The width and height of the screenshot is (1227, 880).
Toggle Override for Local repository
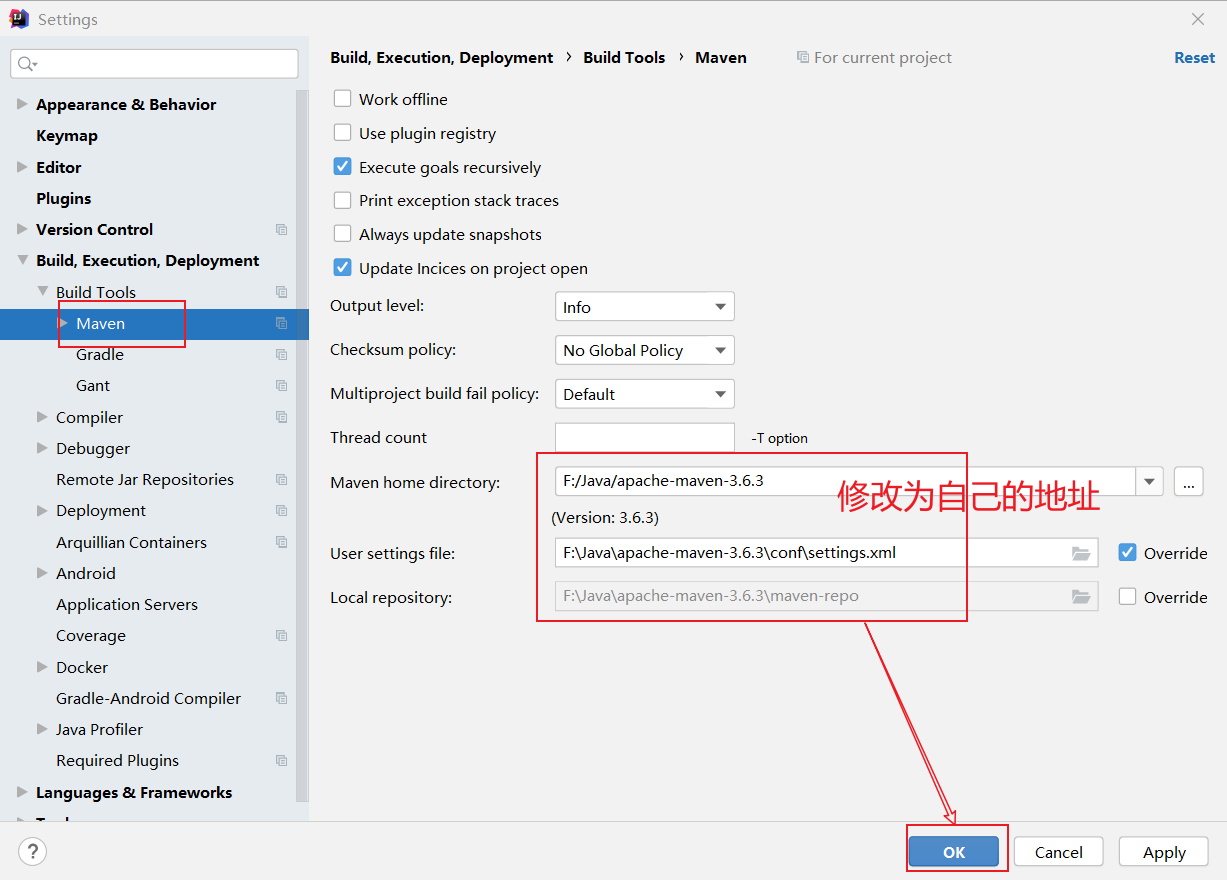point(1128,597)
